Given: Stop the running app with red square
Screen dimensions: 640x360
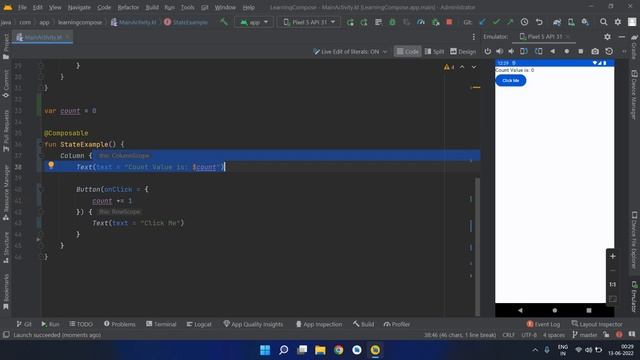Looking at the screenshot, I should (x=449, y=22).
